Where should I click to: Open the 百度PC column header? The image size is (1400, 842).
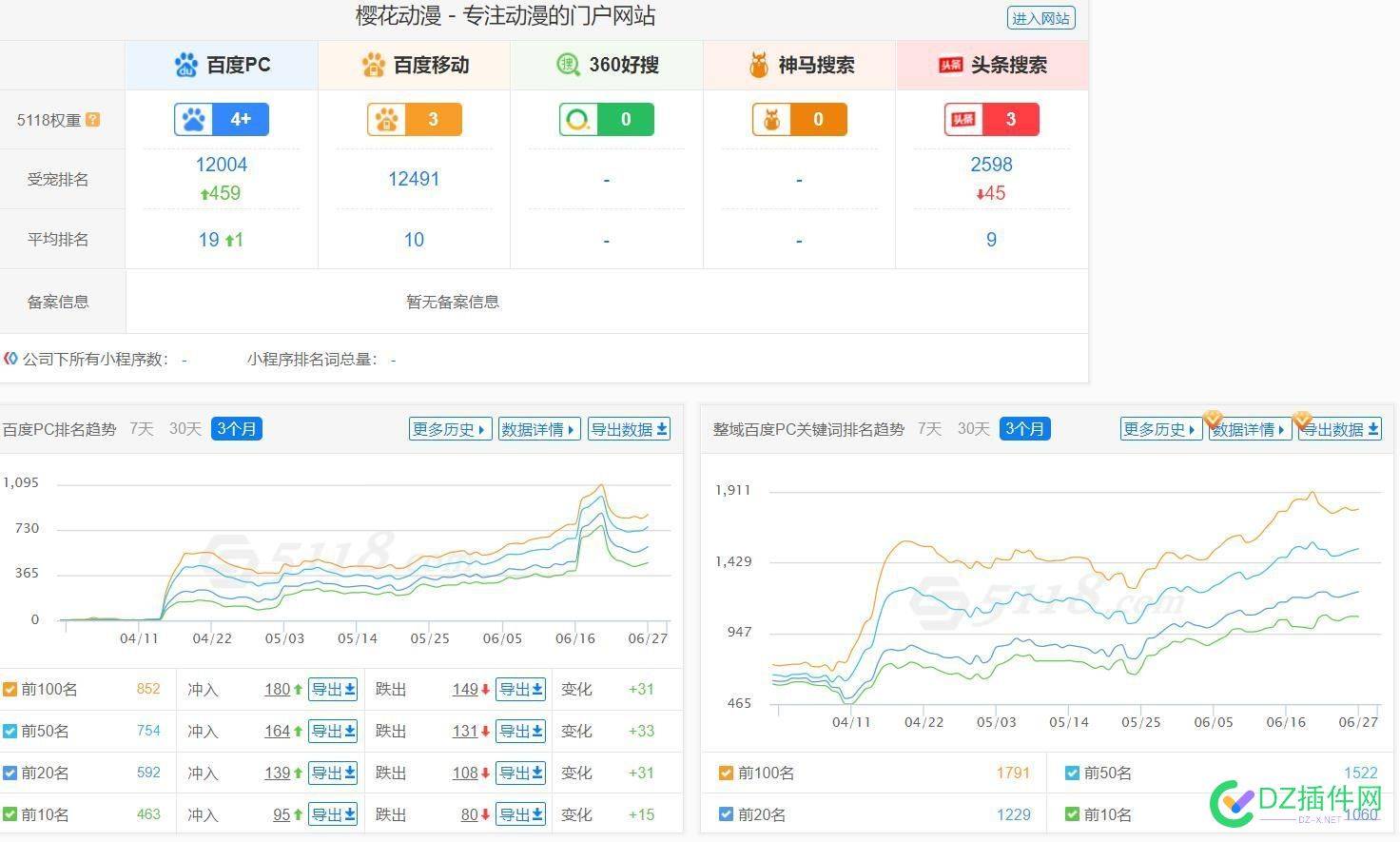pos(222,65)
